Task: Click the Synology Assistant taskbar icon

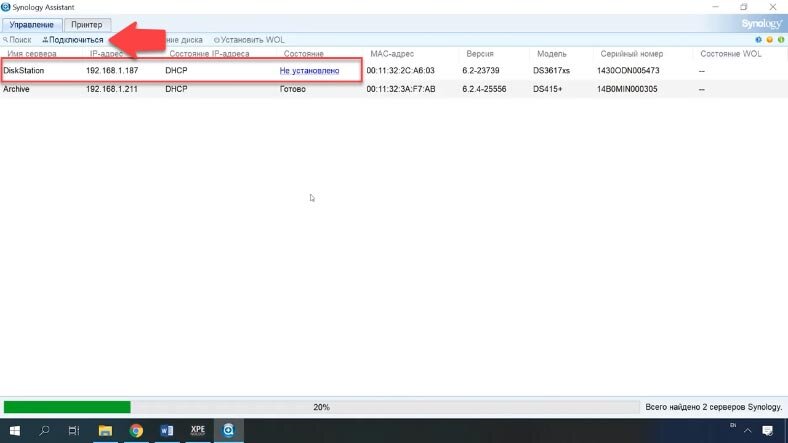Action: point(229,430)
